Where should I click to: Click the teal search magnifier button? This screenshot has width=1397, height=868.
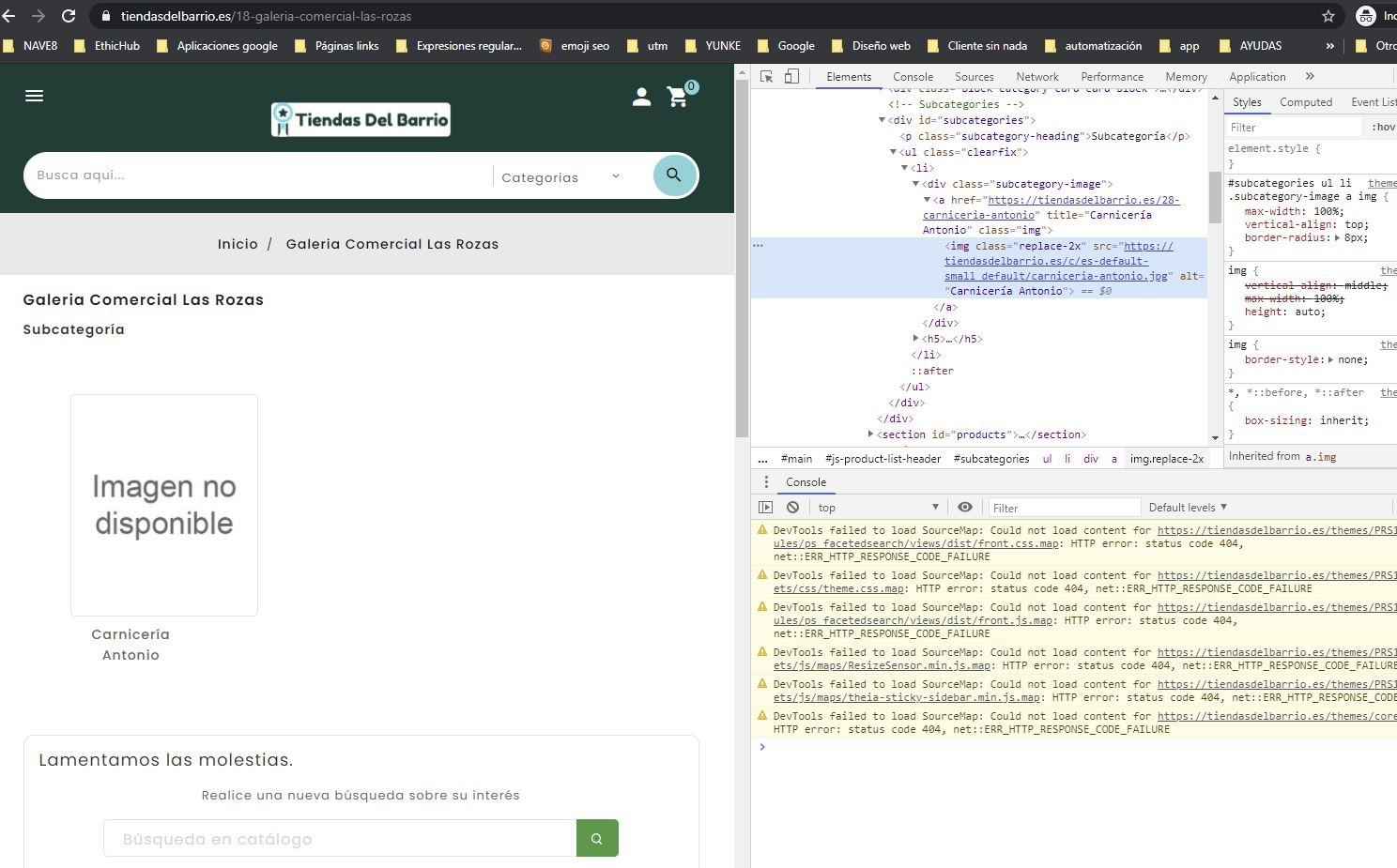click(674, 175)
